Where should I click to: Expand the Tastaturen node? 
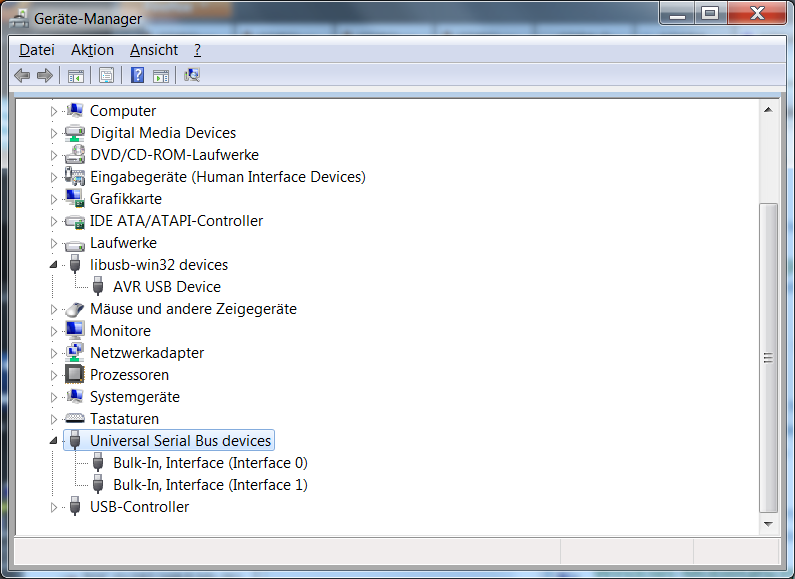tap(54, 419)
